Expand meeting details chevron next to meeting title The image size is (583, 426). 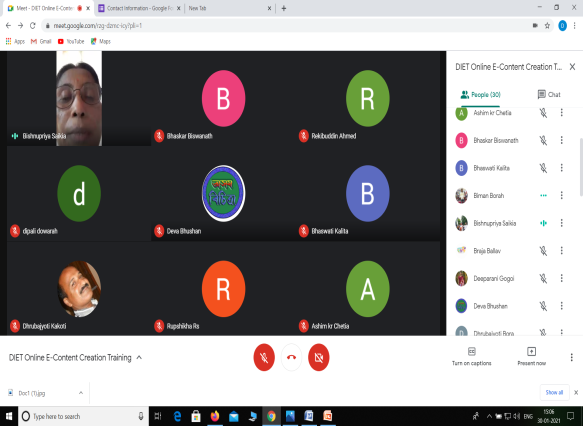point(139,358)
